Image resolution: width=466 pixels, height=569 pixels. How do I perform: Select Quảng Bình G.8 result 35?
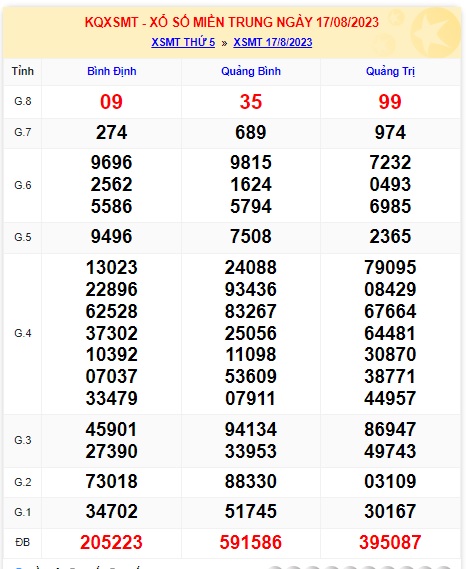point(251,102)
